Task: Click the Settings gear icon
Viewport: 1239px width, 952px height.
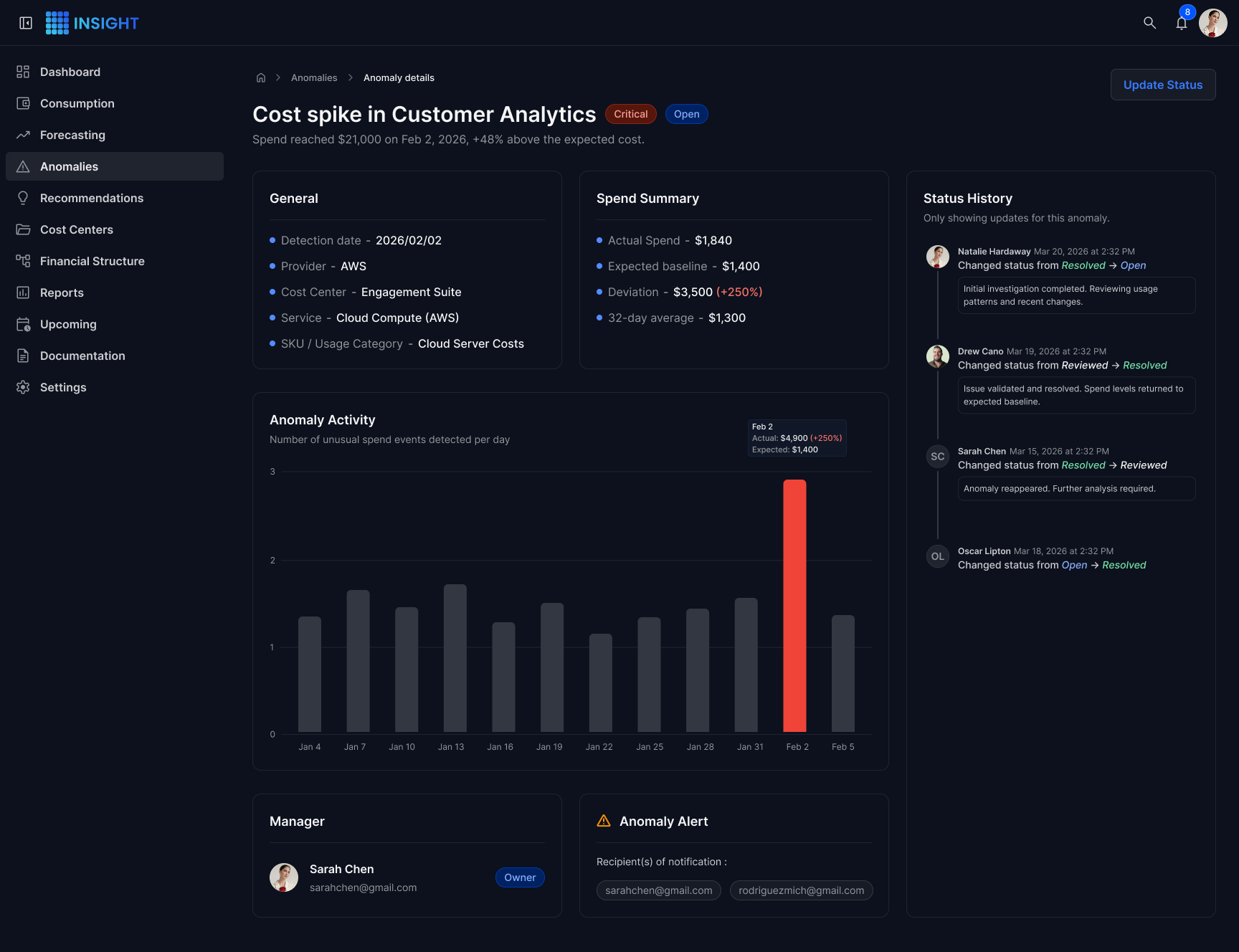Action: pos(23,387)
